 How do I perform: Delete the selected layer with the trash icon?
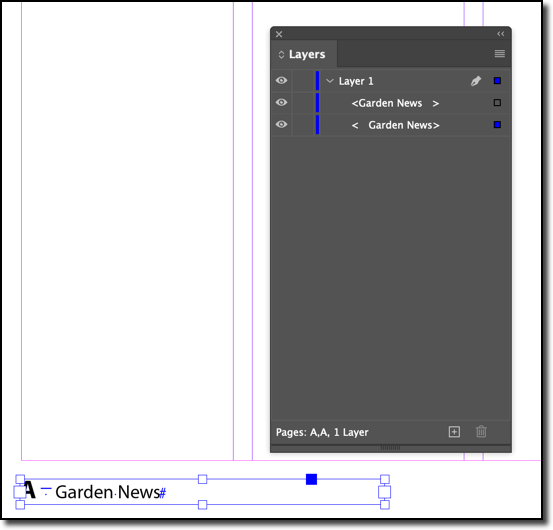click(481, 432)
